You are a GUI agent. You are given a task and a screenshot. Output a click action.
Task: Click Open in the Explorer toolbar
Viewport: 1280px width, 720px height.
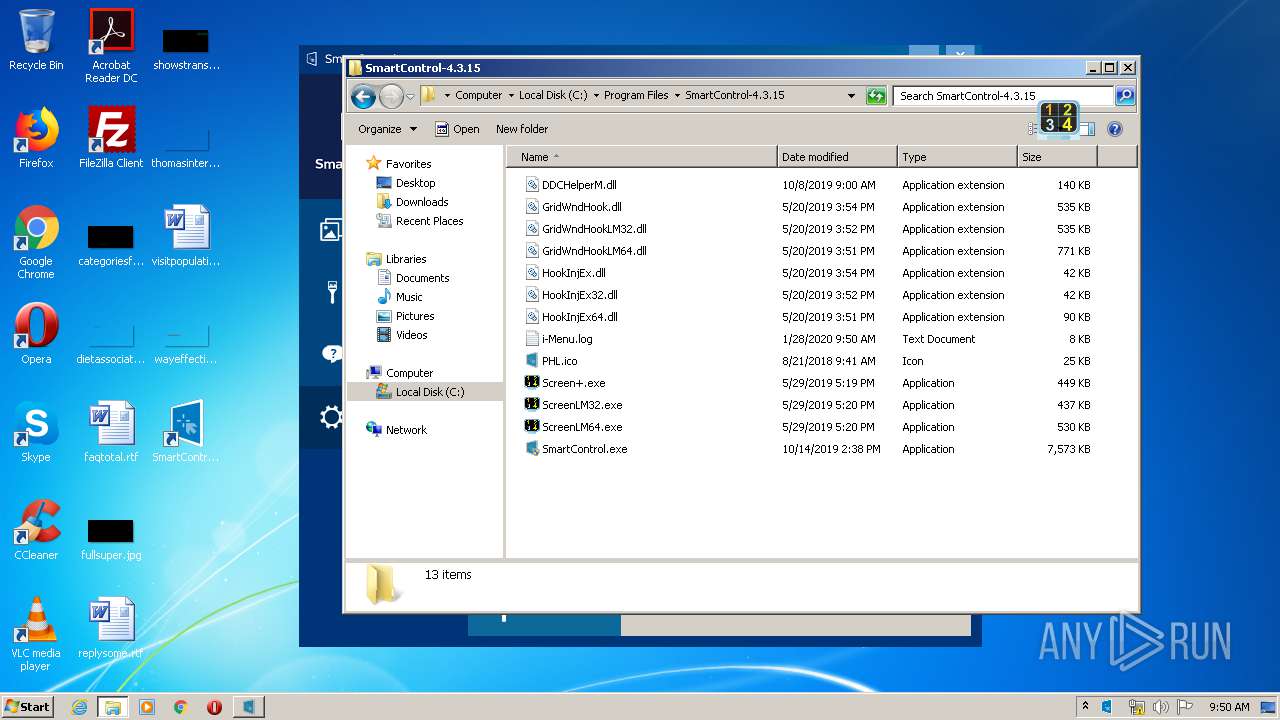[457, 129]
